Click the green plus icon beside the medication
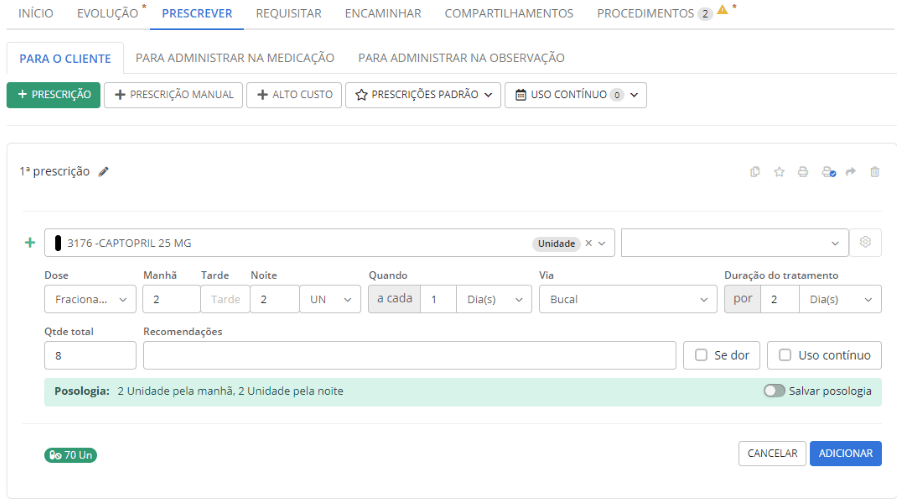 click(x=30, y=243)
